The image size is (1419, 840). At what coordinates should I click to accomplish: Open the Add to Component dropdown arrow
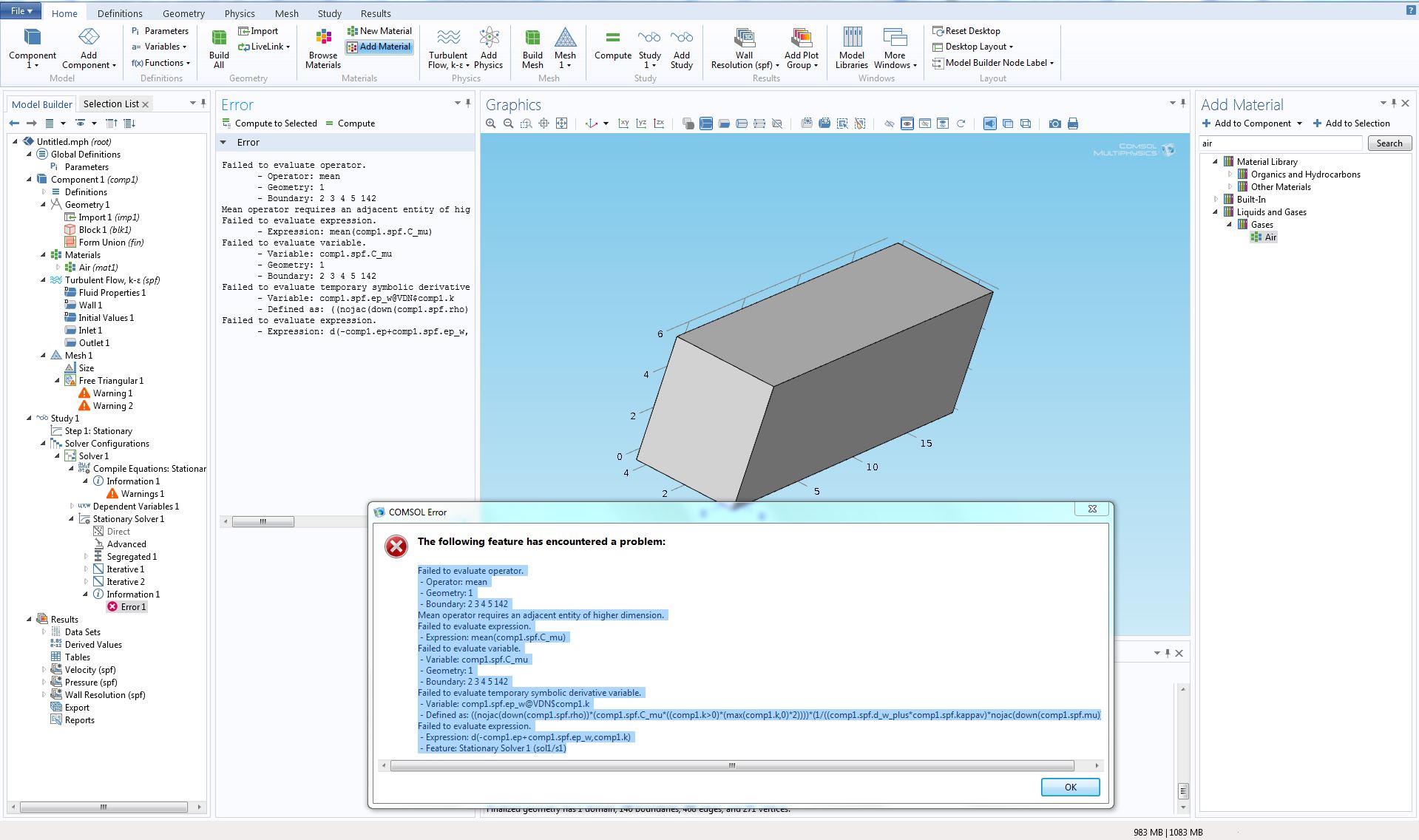(x=1299, y=123)
